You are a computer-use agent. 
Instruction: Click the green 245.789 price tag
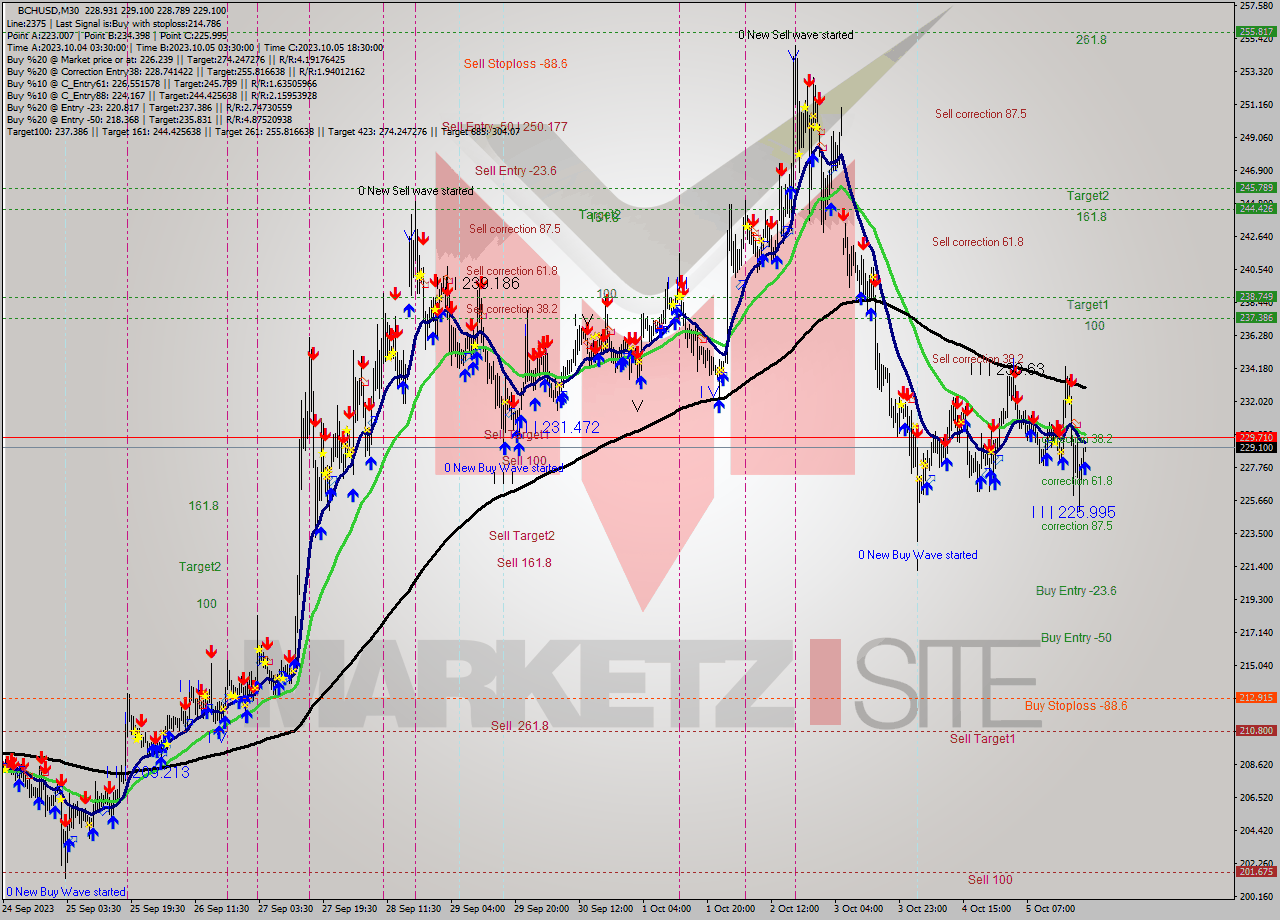coord(1257,187)
